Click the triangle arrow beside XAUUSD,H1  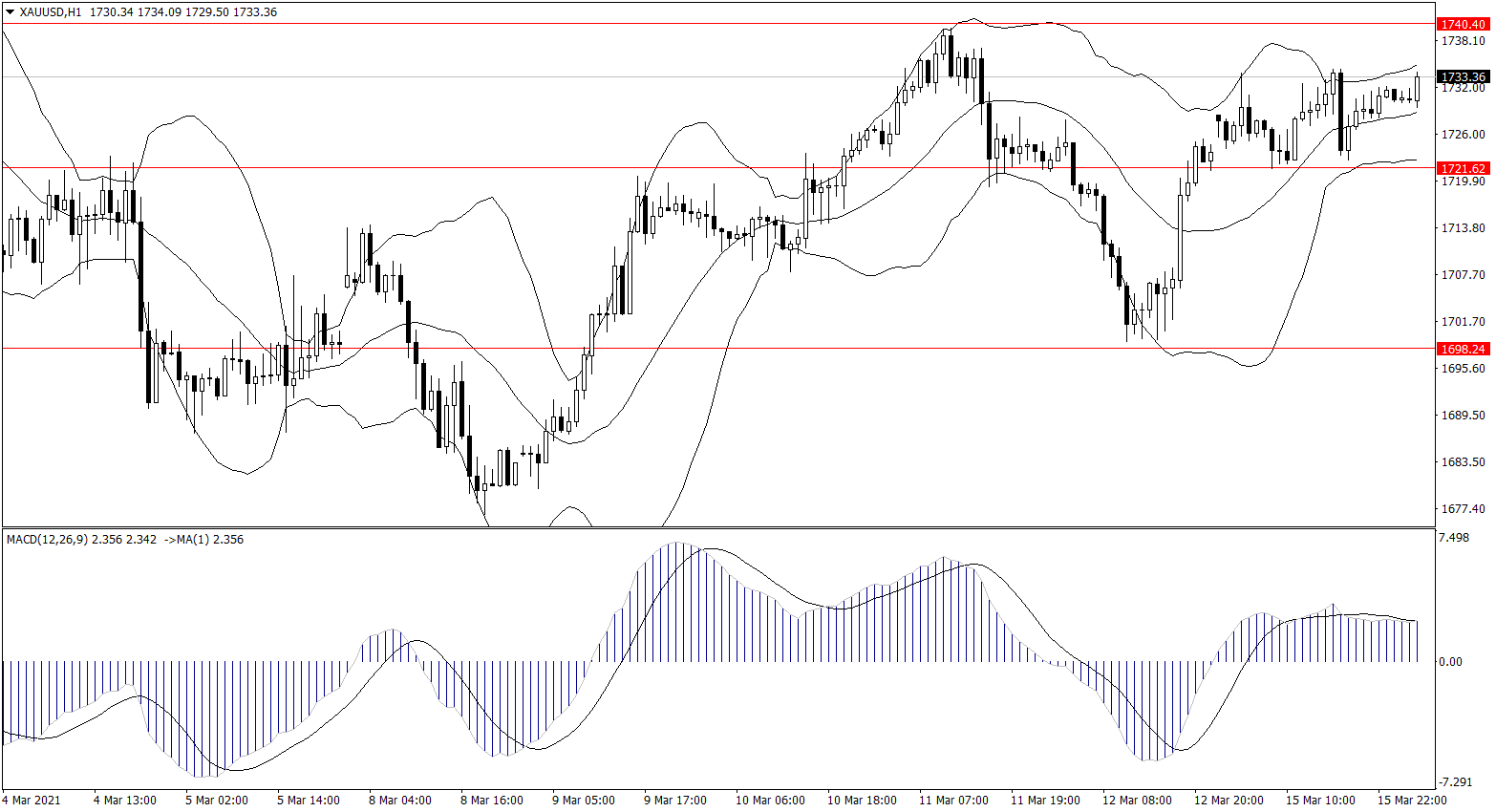coord(10,12)
